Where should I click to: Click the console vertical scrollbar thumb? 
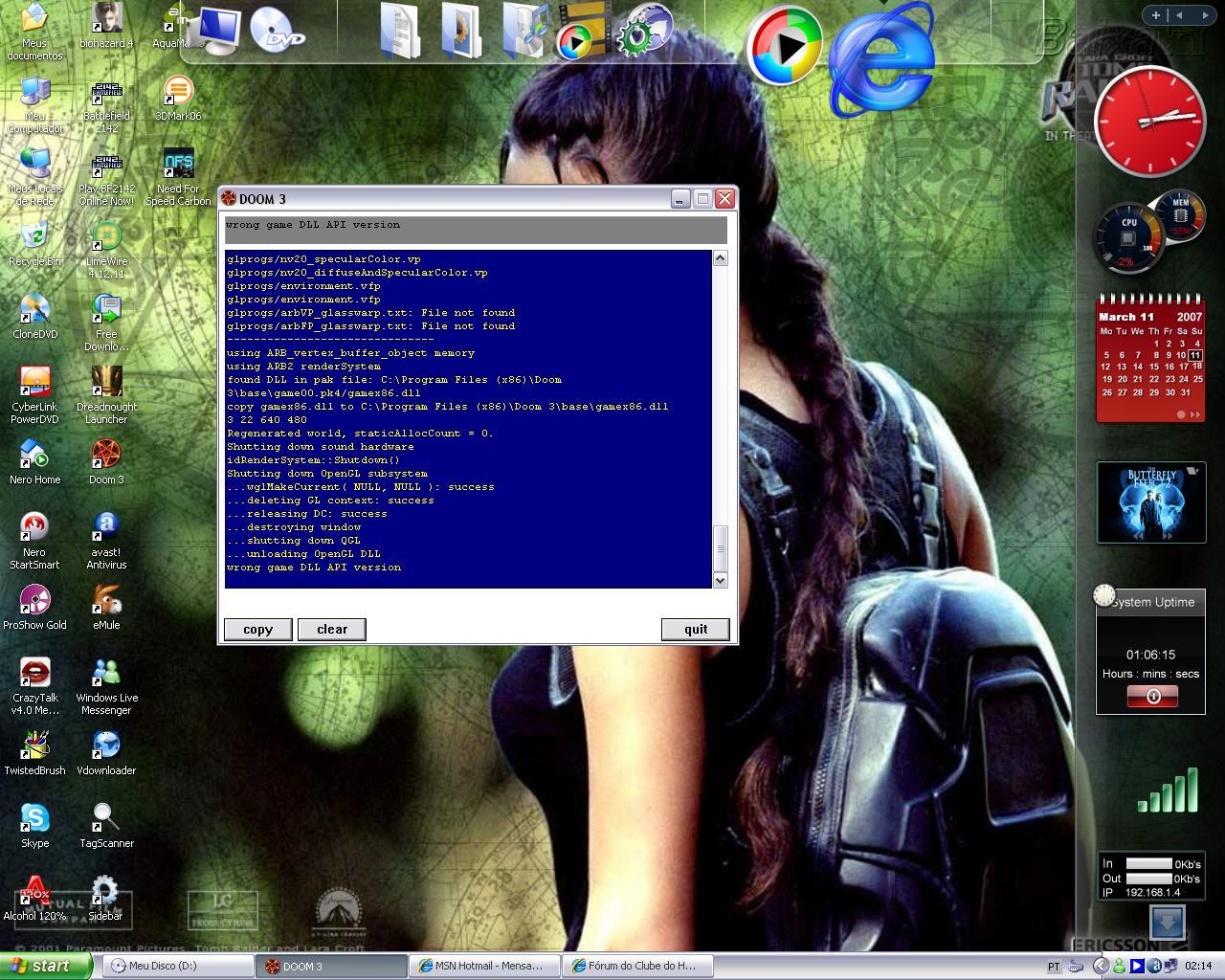pos(721,548)
